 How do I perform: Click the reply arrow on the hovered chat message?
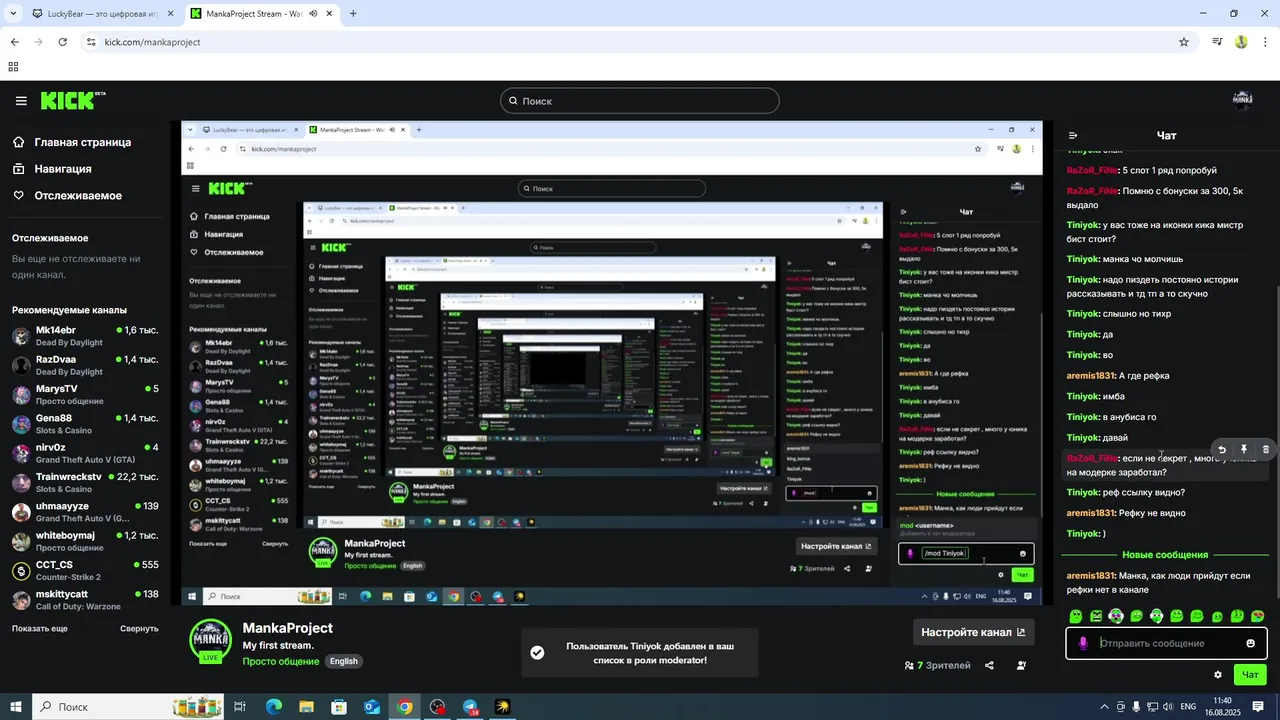(1221, 450)
